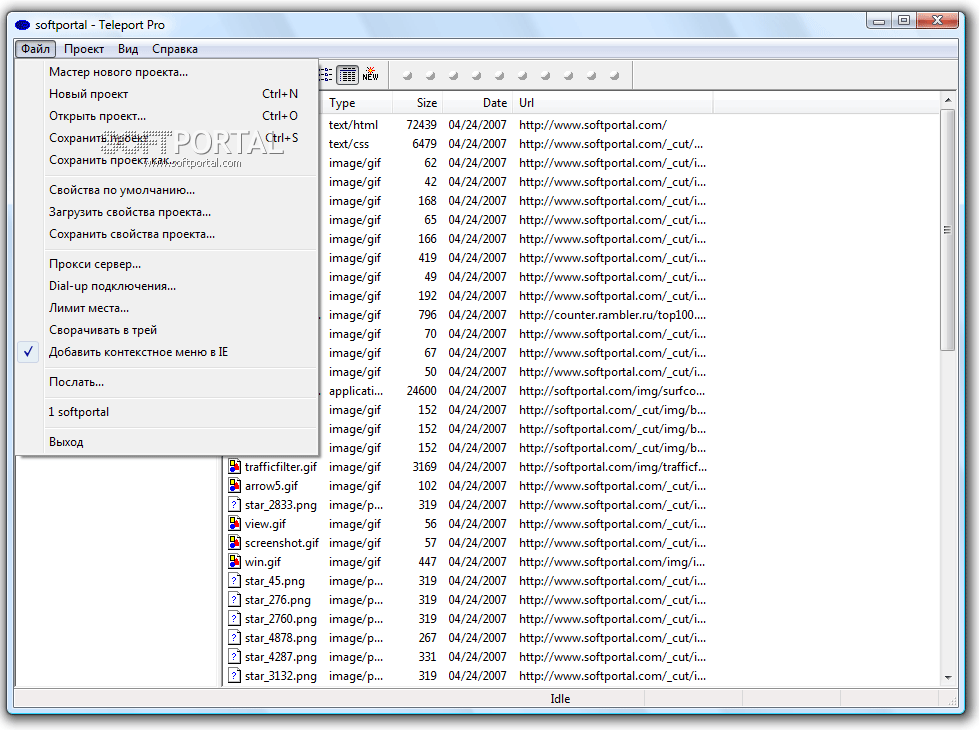Viewport: 979px width, 730px height.
Task: Click the file list scrollbar down arrow
Action: tap(948, 678)
